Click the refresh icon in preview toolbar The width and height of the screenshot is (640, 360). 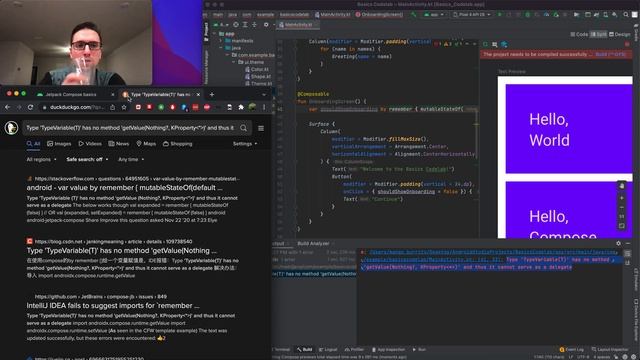tap(485, 44)
